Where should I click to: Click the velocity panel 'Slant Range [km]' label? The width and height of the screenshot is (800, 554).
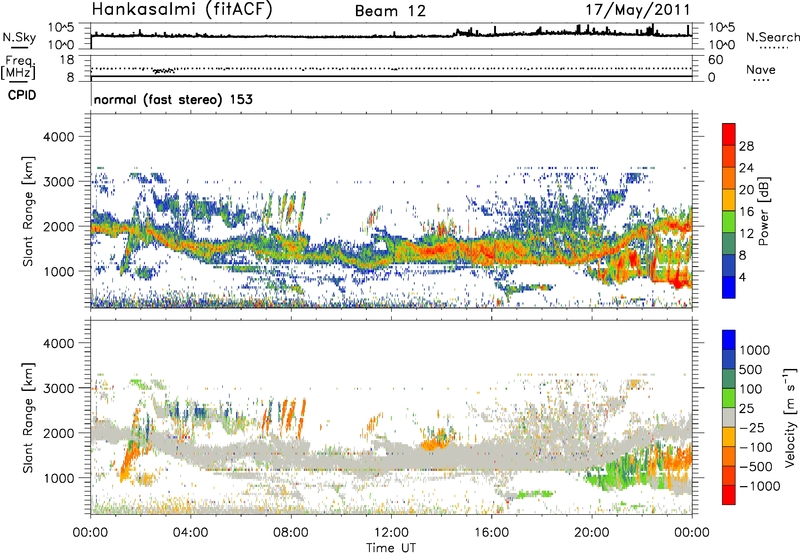[x=28, y=417]
